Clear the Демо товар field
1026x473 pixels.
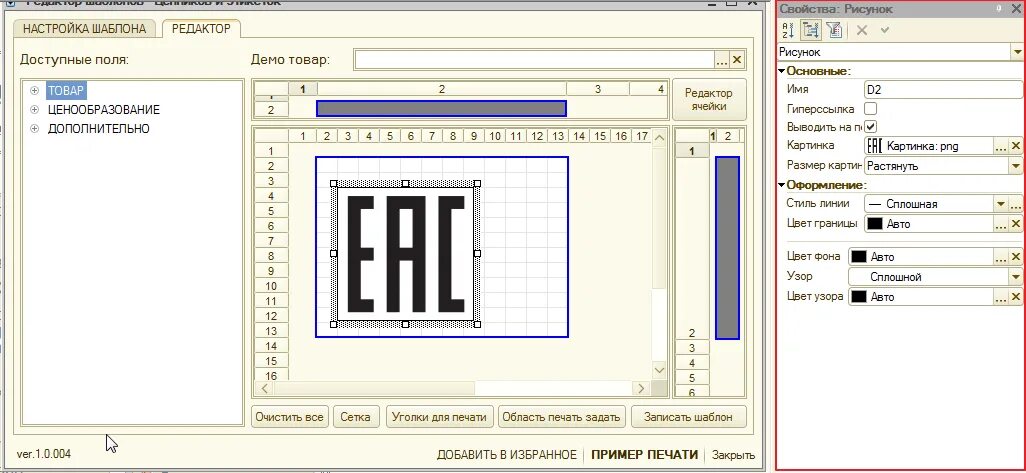(x=737, y=60)
